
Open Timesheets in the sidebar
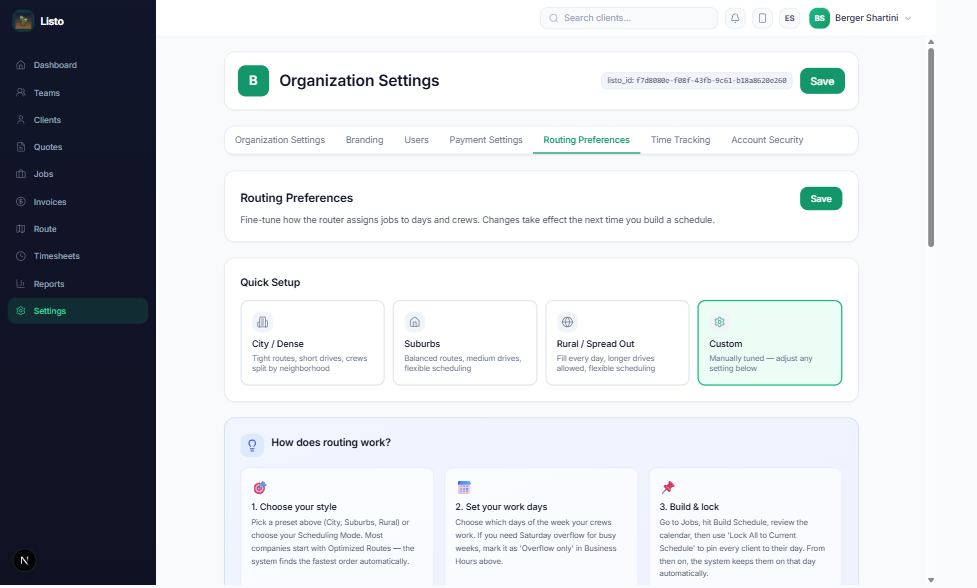pos(78,256)
